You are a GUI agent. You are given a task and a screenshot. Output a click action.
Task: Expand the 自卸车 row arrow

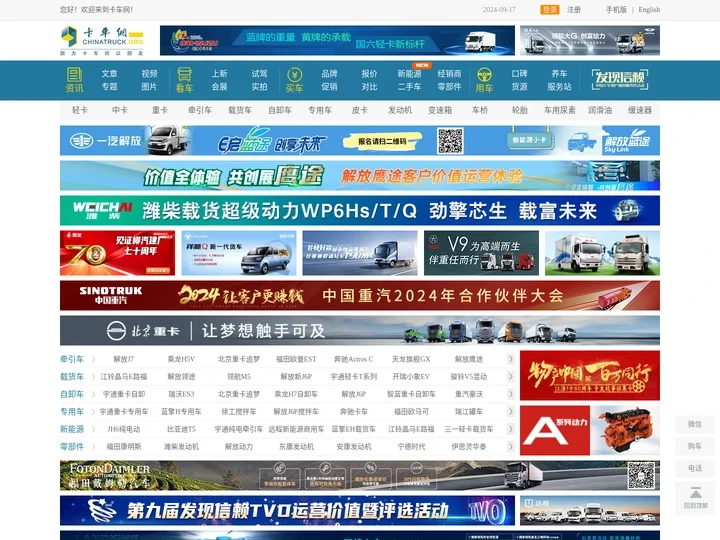[511, 394]
